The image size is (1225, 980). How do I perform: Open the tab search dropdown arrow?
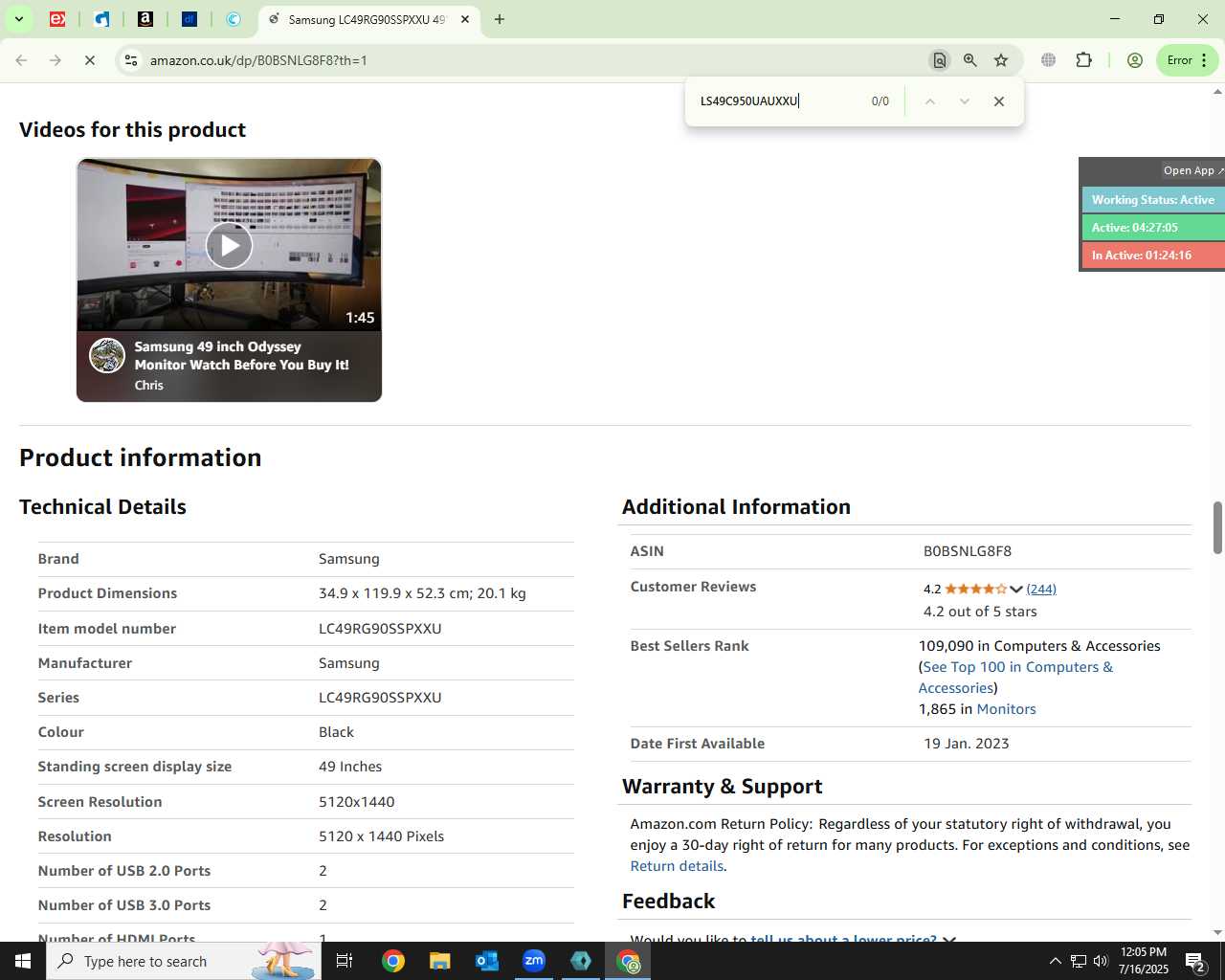18,19
